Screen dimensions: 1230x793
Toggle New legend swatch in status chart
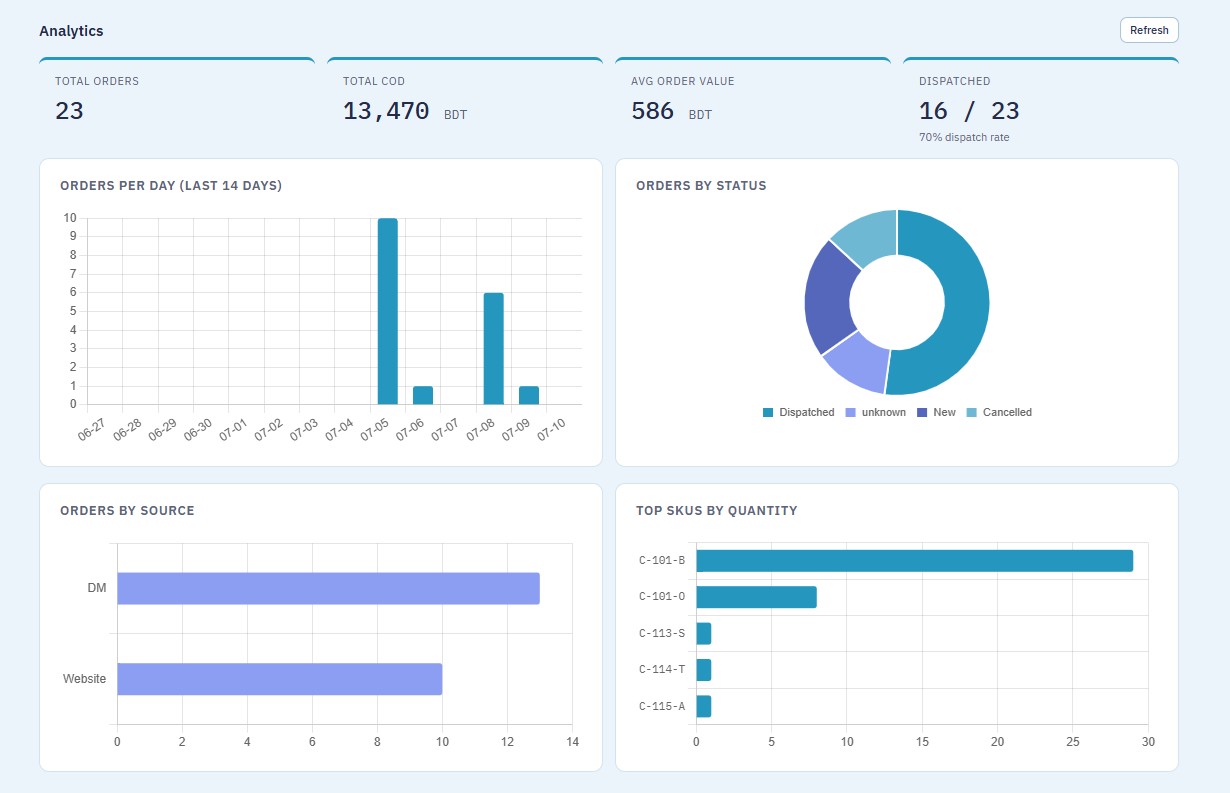pos(922,412)
